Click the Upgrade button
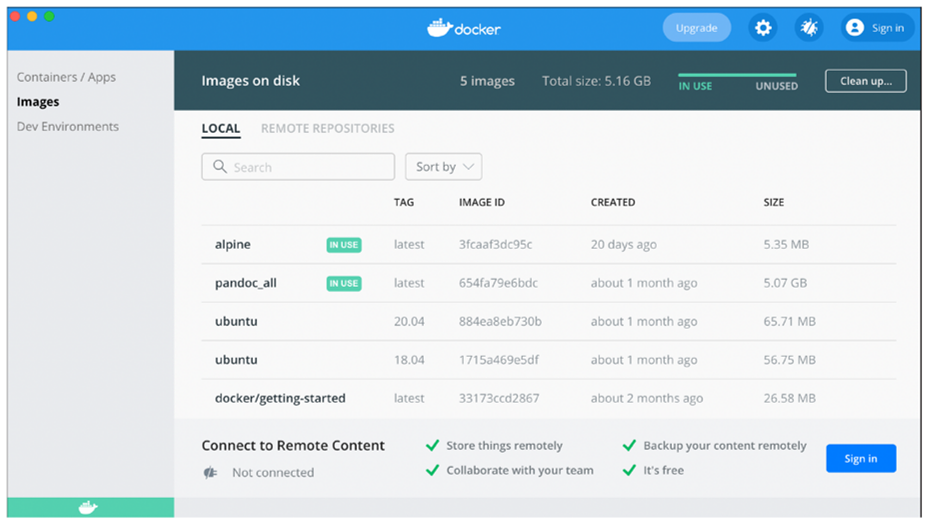Screen dimensions: 929x524 pyautogui.click(x=696, y=28)
